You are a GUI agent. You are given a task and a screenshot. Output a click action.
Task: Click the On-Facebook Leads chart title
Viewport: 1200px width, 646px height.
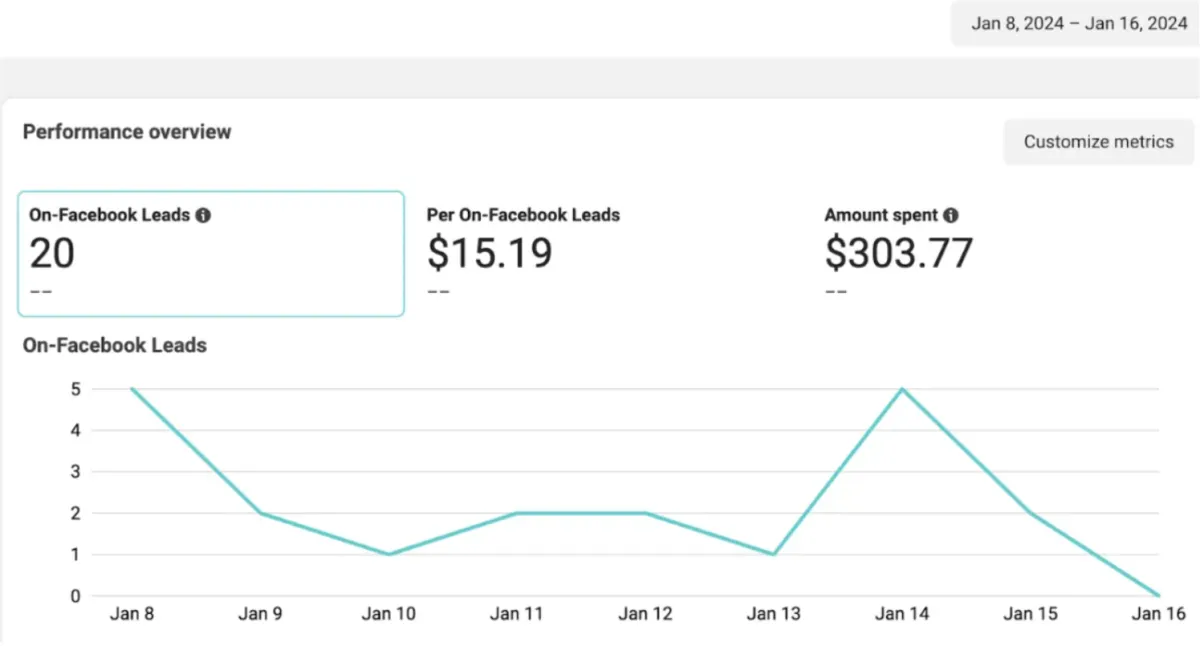pos(115,346)
